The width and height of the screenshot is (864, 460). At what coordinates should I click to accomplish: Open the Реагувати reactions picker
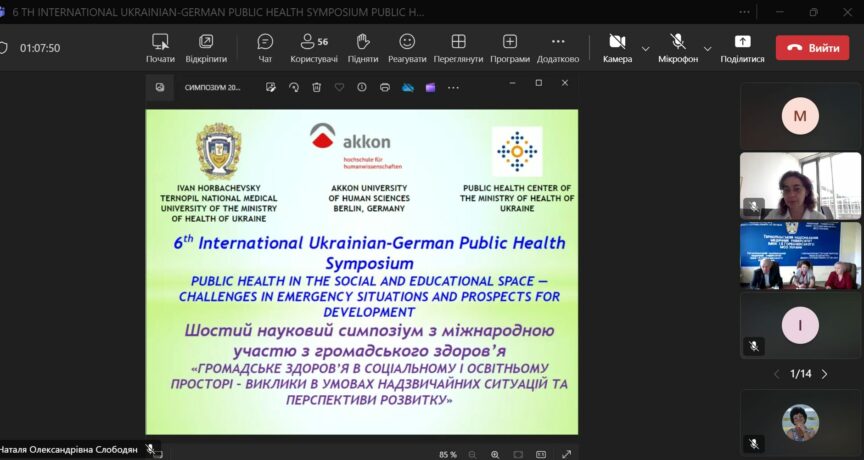[x=407, y=47]
